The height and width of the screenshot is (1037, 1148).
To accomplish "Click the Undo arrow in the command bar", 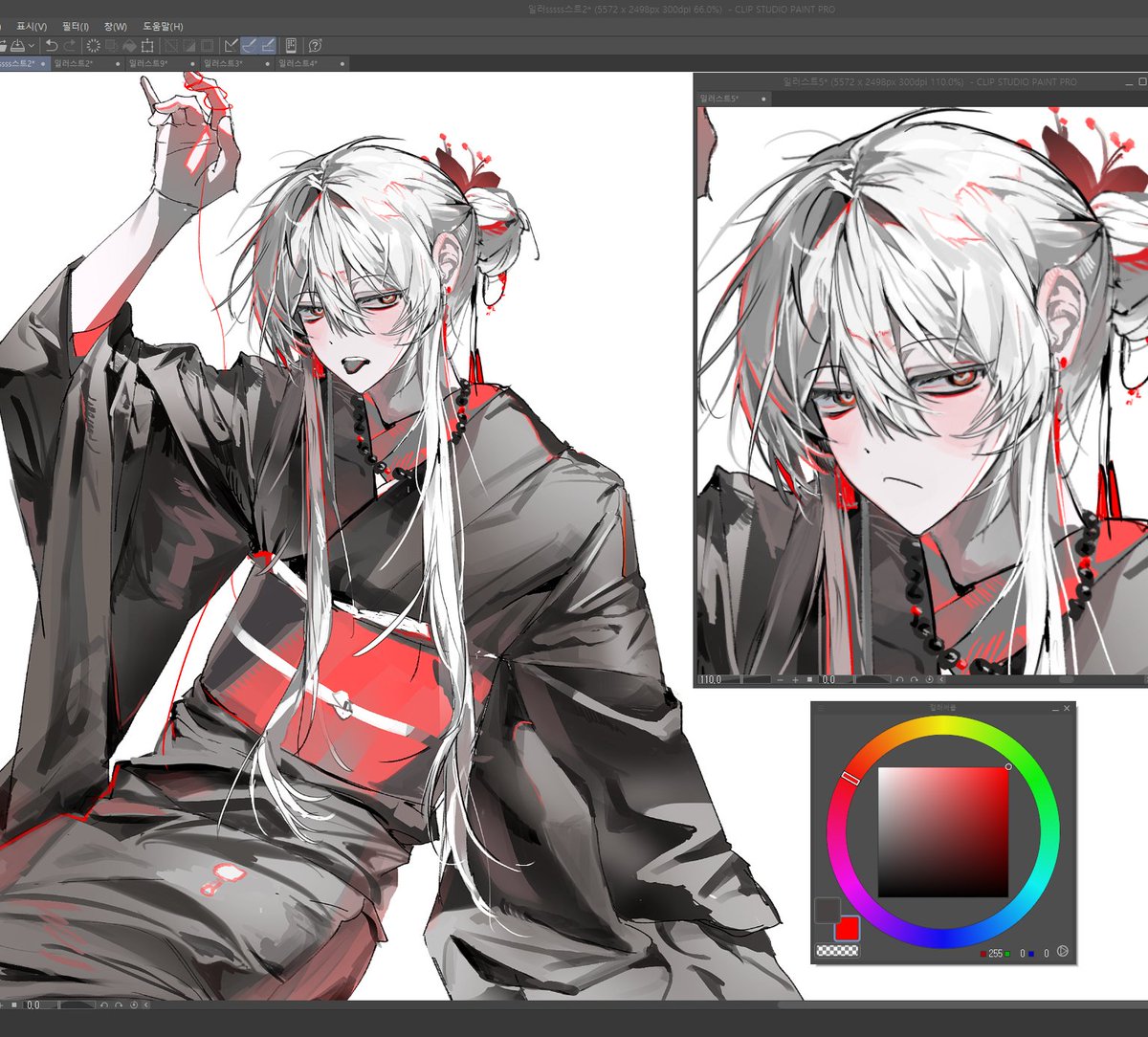I will coord(52,46).
